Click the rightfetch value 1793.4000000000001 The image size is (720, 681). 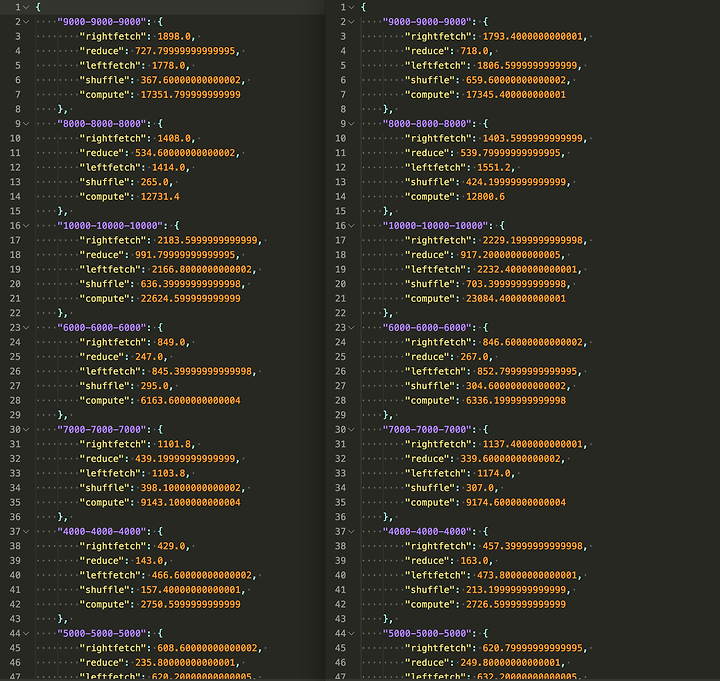click(x=533, y=36)
